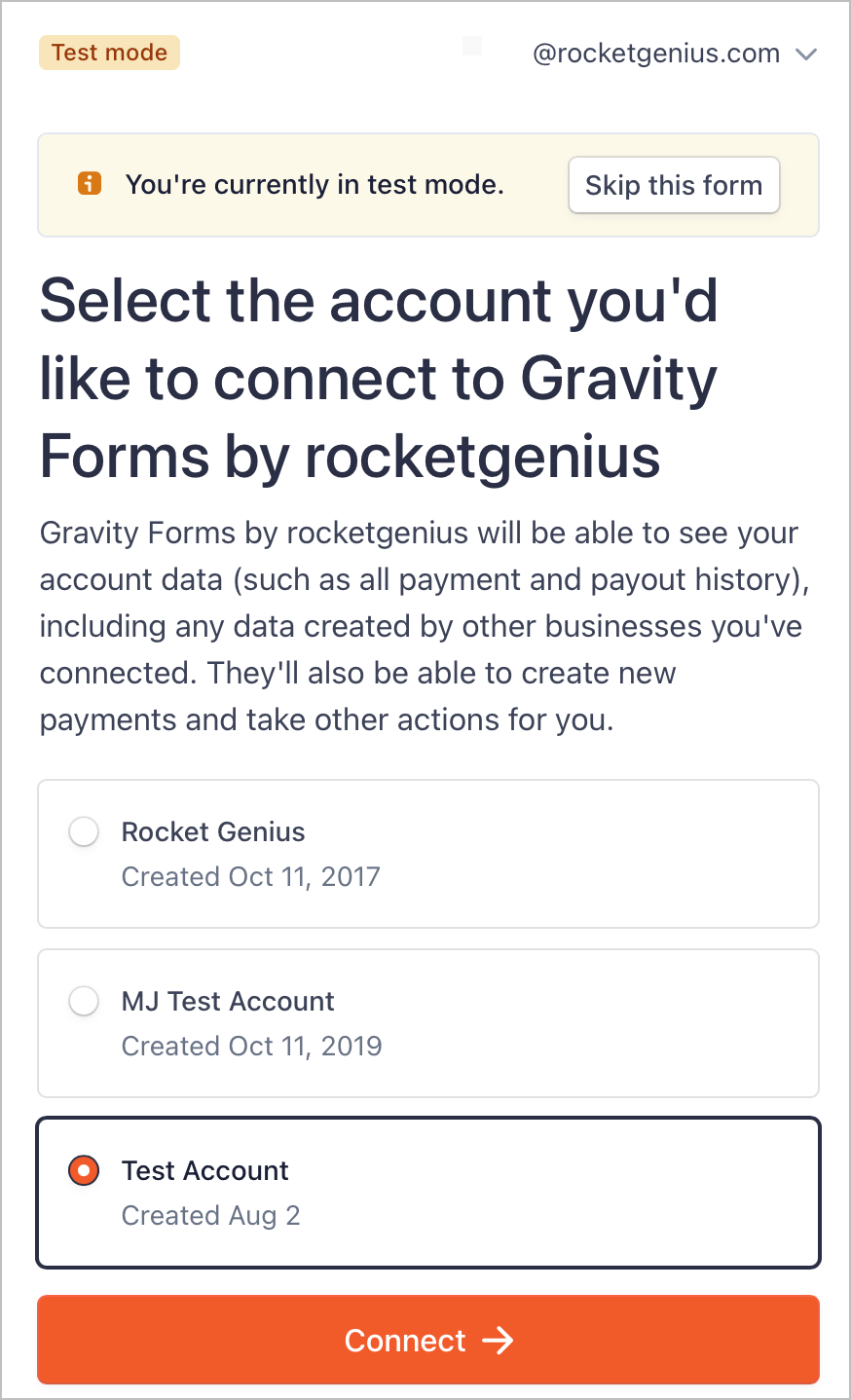Viewport: 851px width, 1400px height.
Task: Click the small logo placeholder next to the account email
Action: coord(473,46)
